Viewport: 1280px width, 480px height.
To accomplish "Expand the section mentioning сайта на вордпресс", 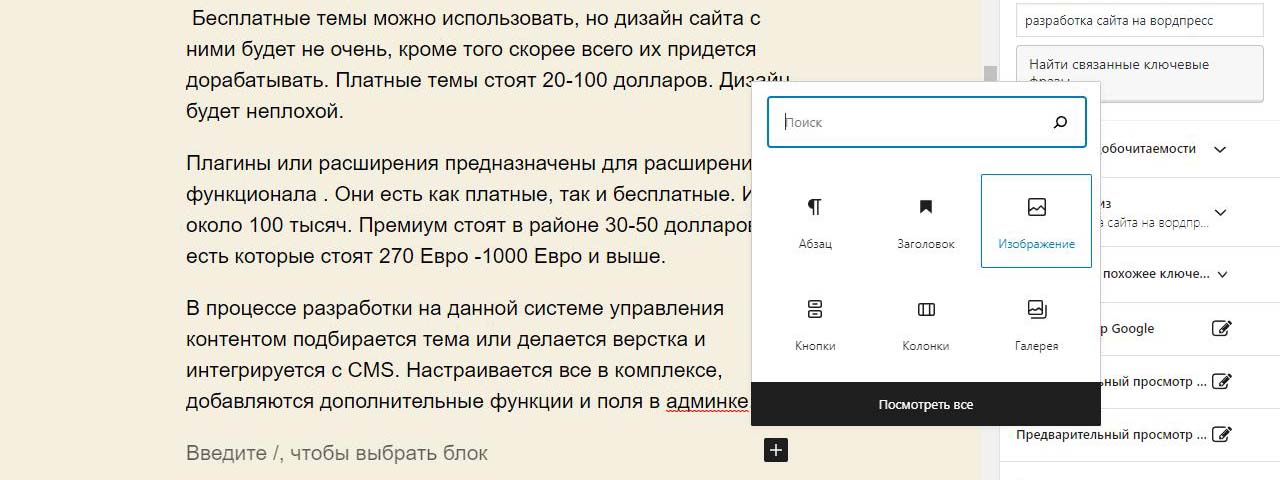I will coord(1221,212).
